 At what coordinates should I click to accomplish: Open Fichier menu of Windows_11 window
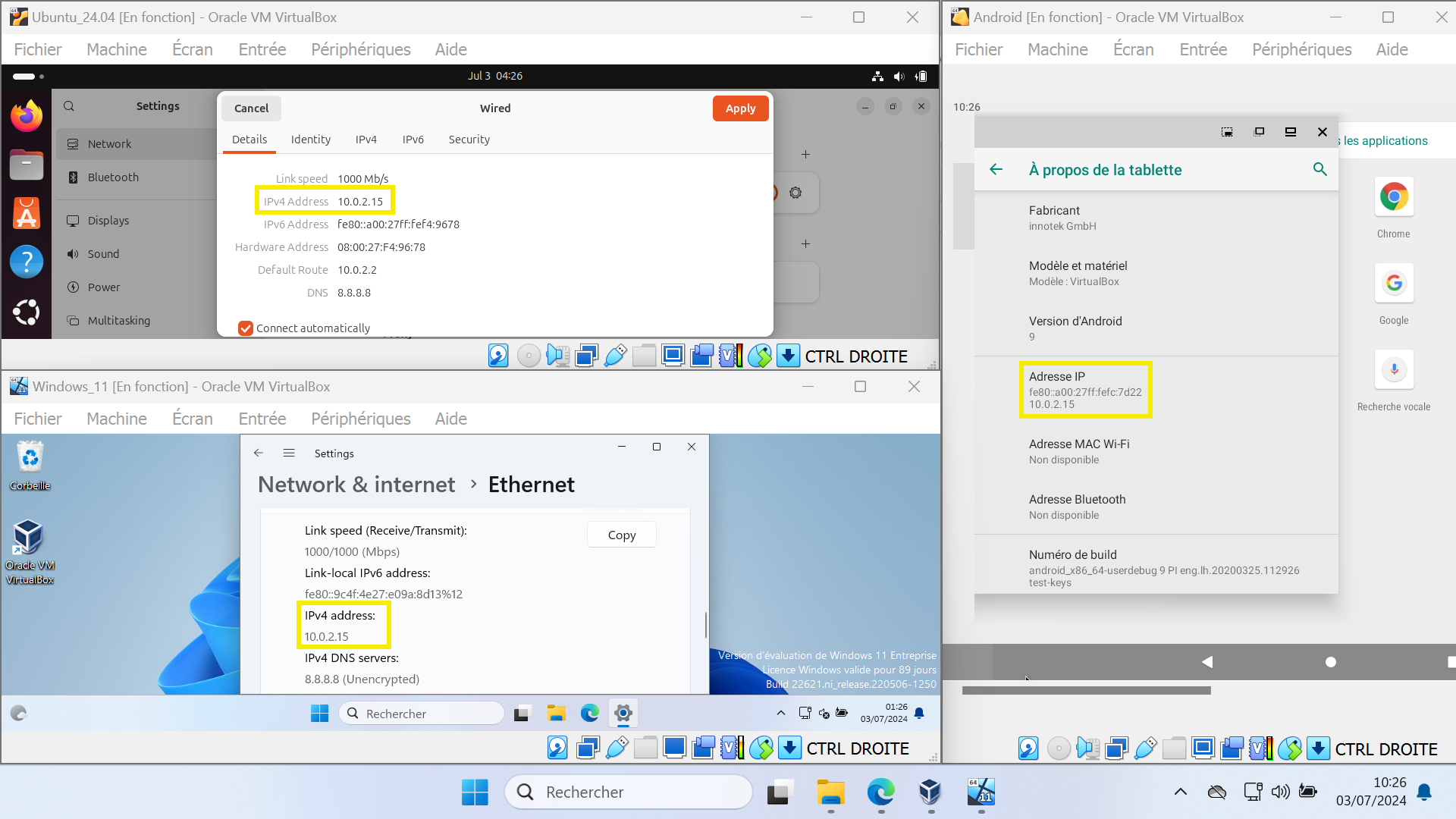pyautogui.click(x=38, y=419)
